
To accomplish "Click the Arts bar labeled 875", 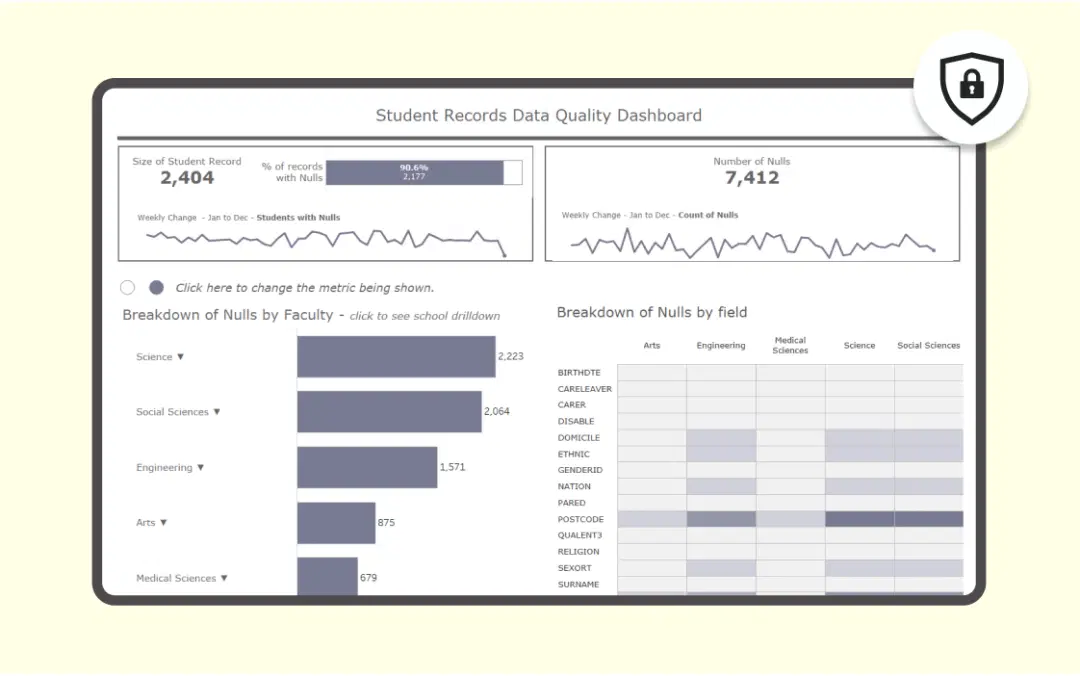I will click(335, 522).
